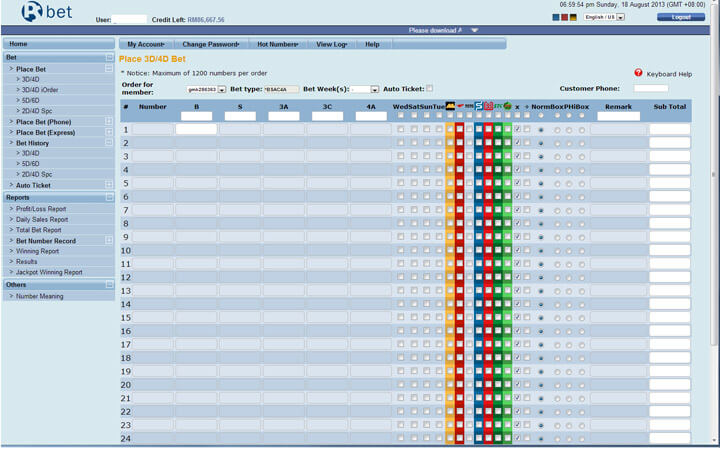
Task: Open the Hot Numbers menu
Action: coord(277,44)
